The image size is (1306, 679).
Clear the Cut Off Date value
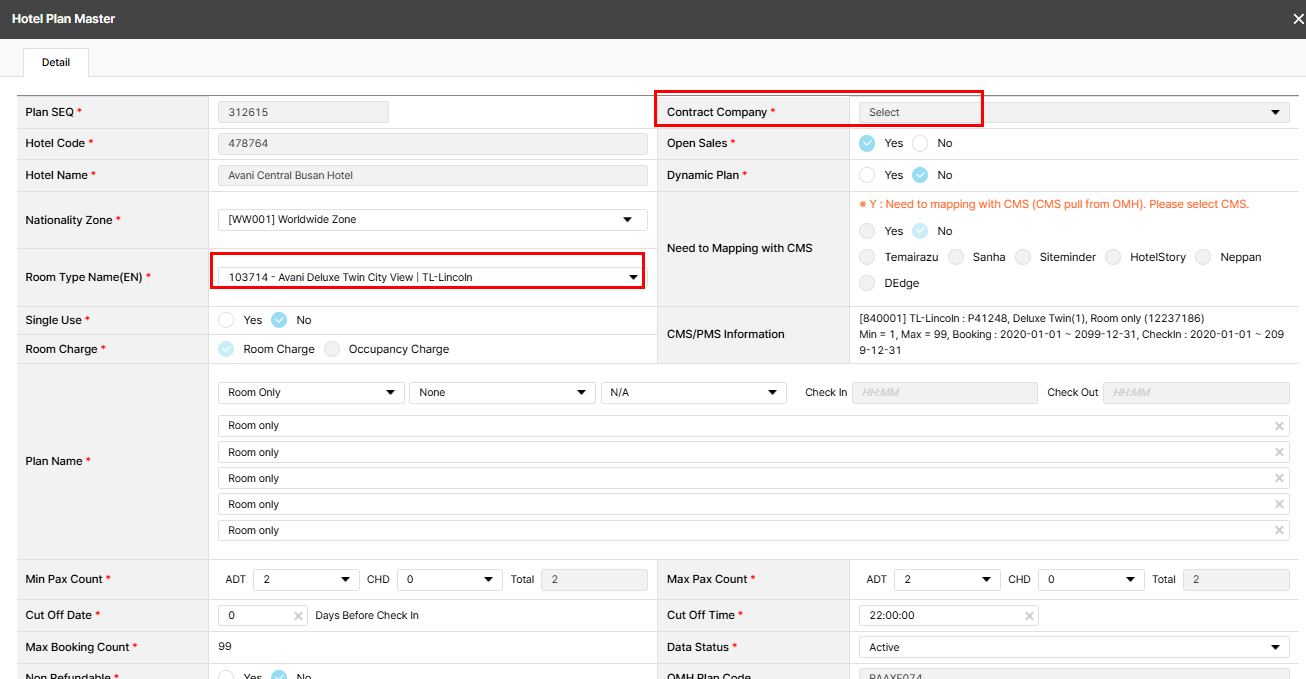[x=298, y=616]
